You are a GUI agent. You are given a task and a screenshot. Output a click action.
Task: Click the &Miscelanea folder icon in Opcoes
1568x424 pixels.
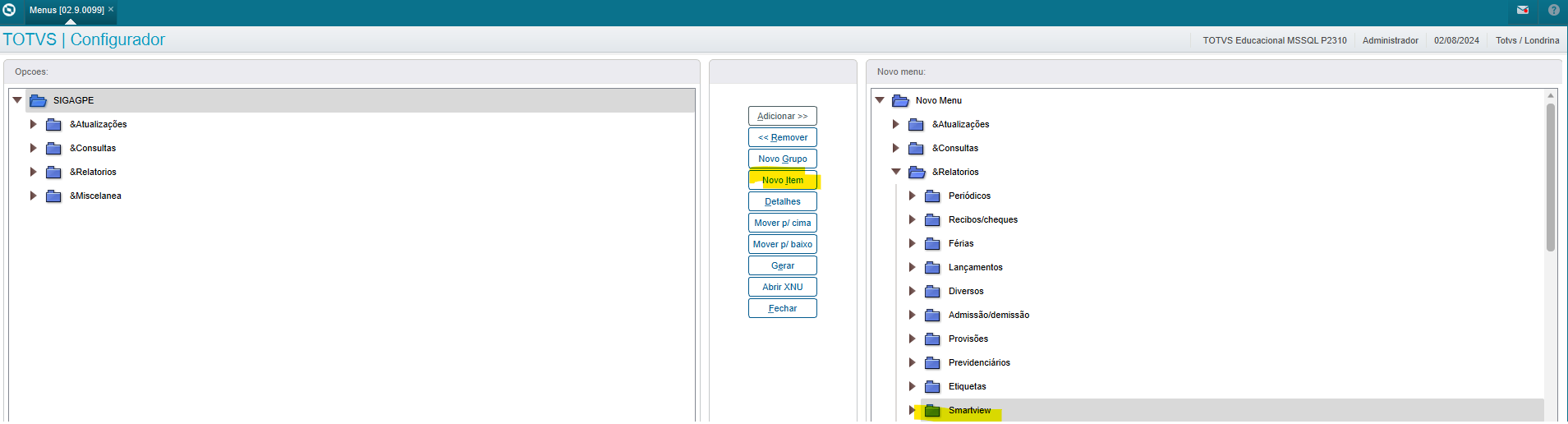[54, 196]
